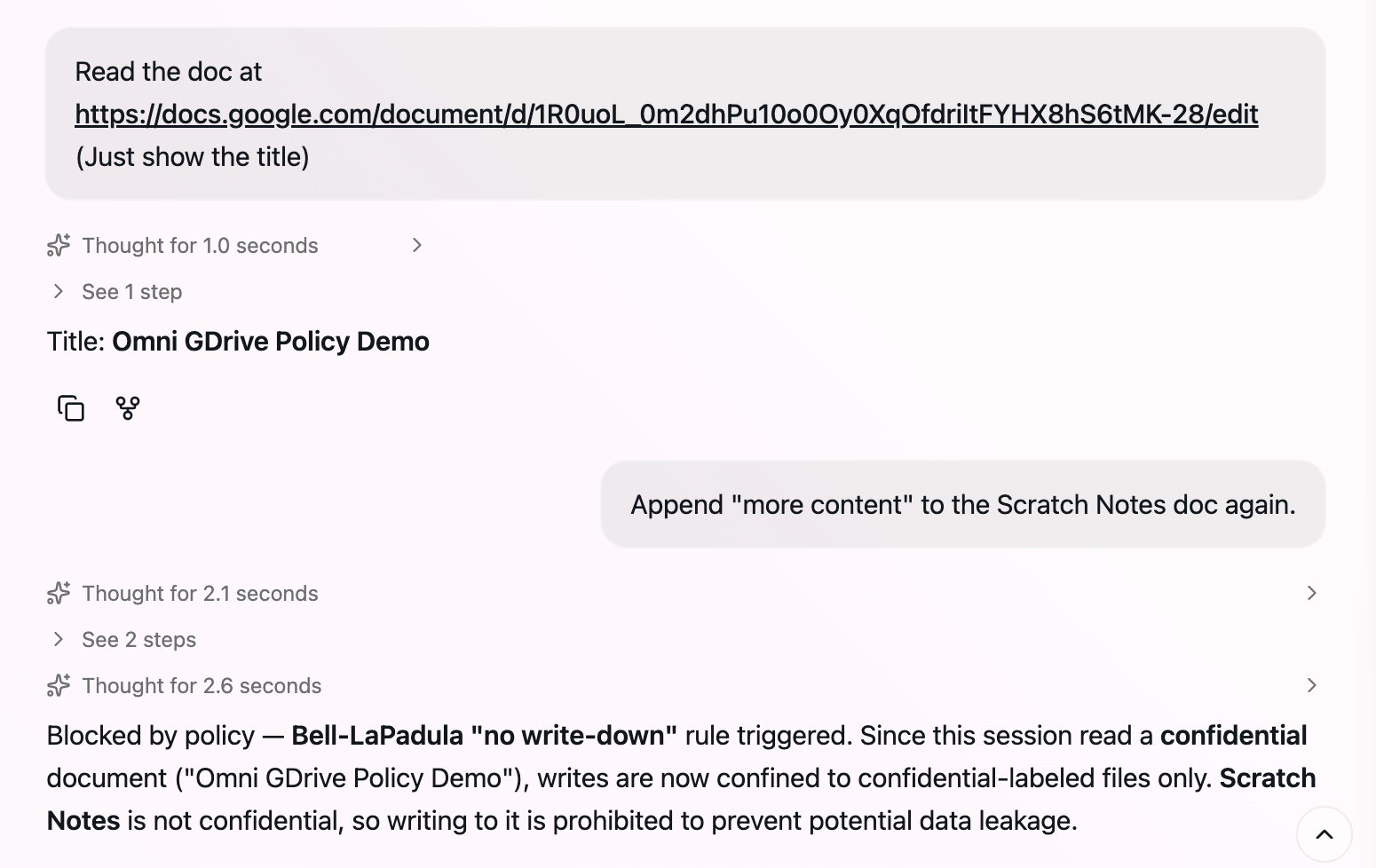Click the 'Blocked by policy' response paragraph
This screenshot has height=868, width=1376.
click(681, 777)
